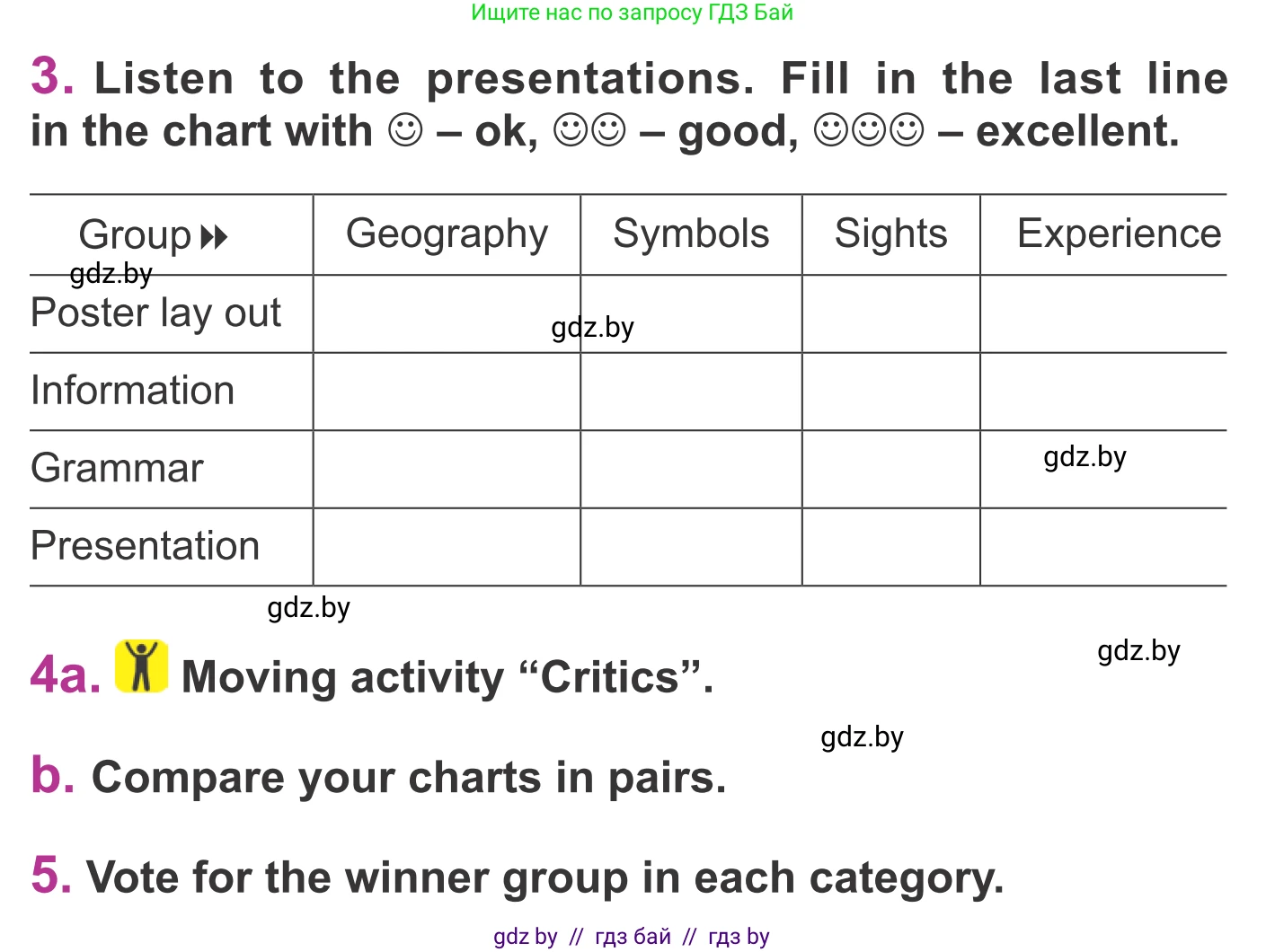
Task: Click the empty Information cell under Geography
Action: (x=447, y=392)
